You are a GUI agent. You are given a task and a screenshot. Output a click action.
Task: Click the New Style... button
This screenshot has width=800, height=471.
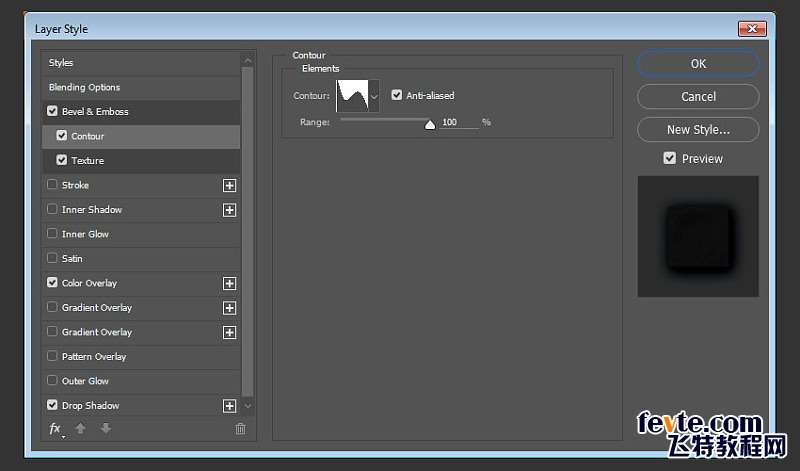tap(698, 130)
